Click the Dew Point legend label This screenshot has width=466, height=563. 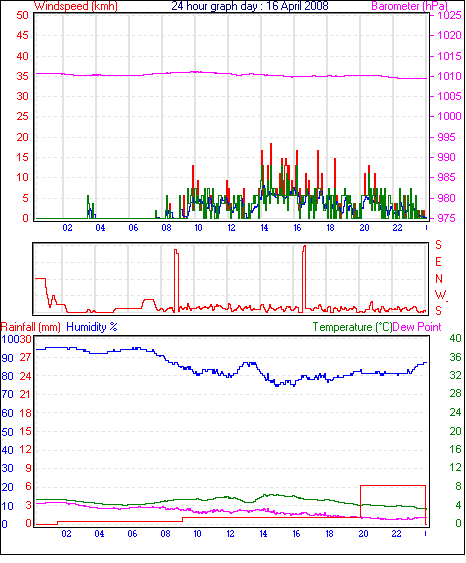pyautogui.click(x=417, y=327)
